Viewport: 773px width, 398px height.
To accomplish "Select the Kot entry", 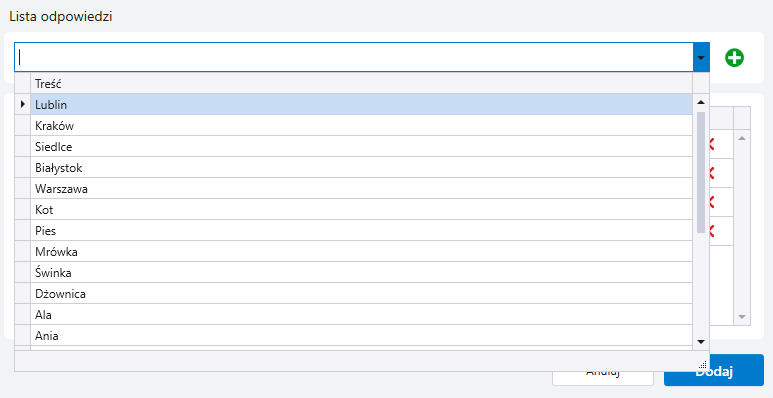I will [361, 210].
